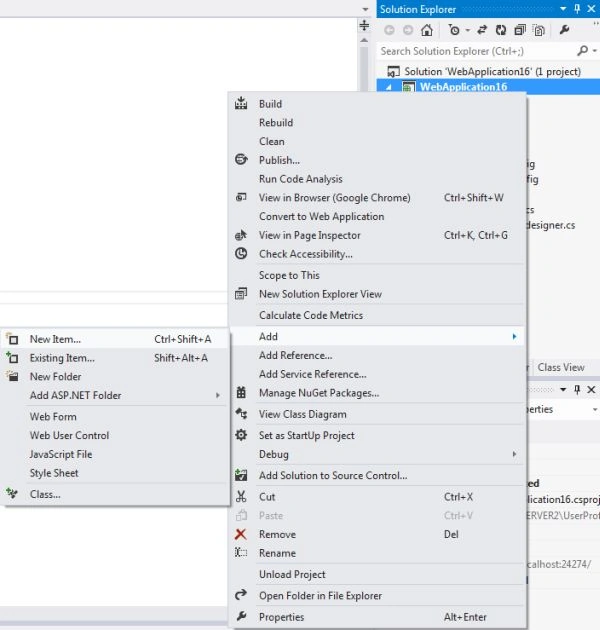Choose Web User Control

[x=116, y=436]
